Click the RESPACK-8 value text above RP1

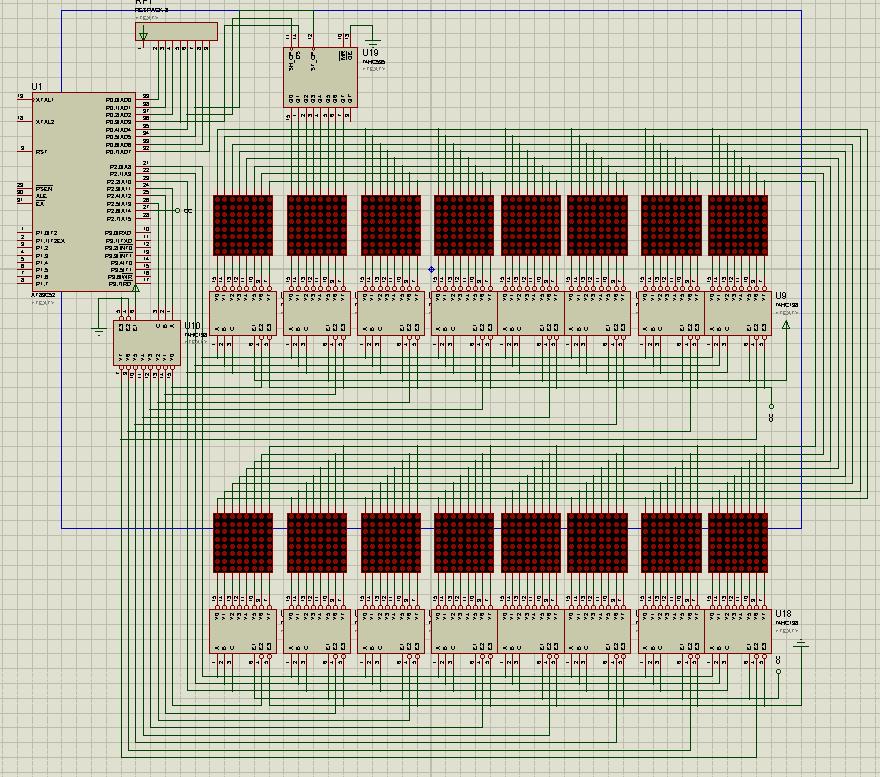click(152, 10)
